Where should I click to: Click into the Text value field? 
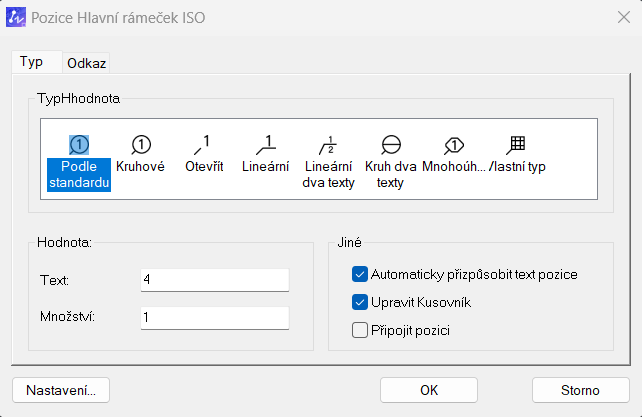tap(214, 280)
